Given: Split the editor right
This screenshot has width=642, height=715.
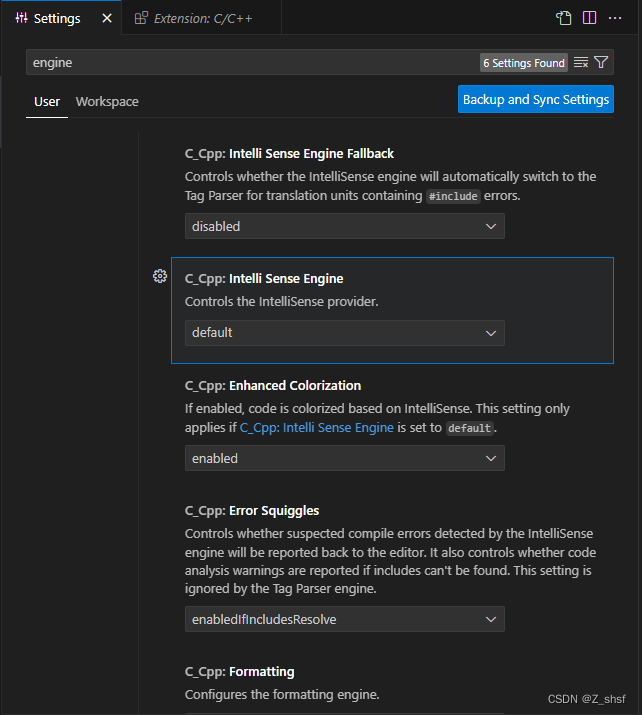Looking at the screenshot, I should point(589,18).
